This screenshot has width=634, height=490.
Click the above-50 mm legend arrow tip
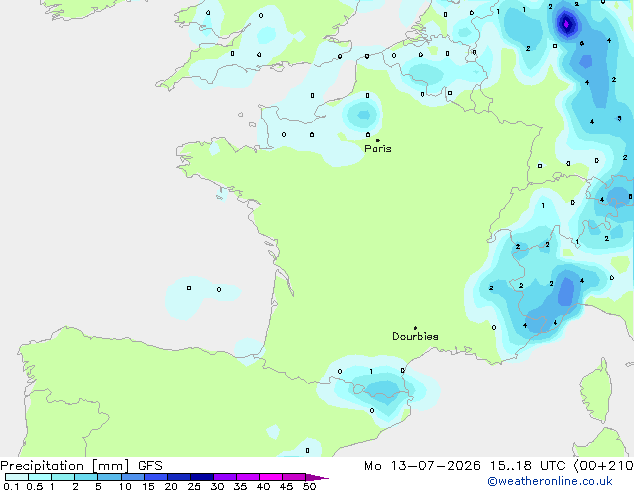tap(317, 477)
